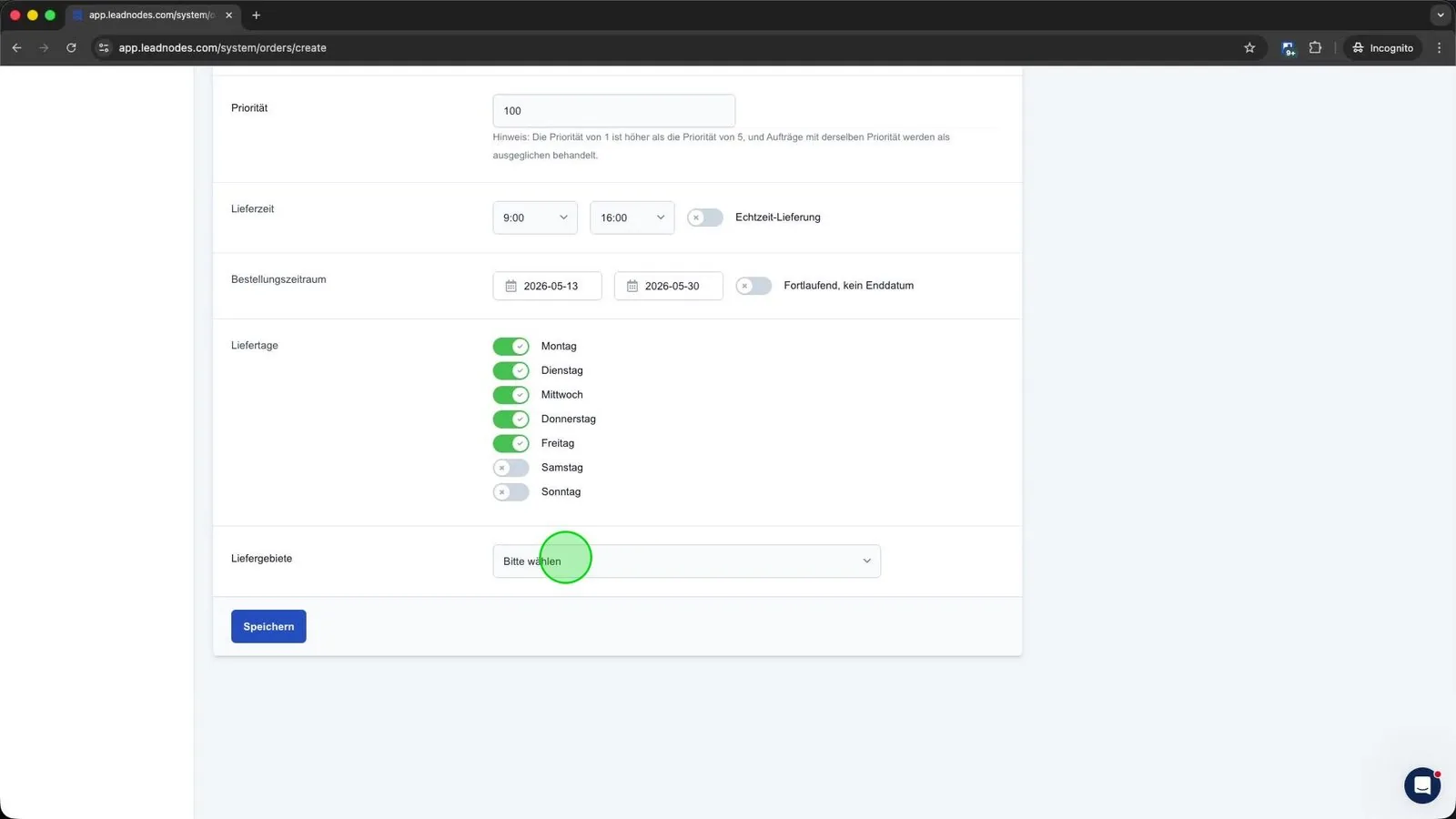Click the Speichern button
The height and width of the screenshot is (819, 1456).
coord(268,626)
